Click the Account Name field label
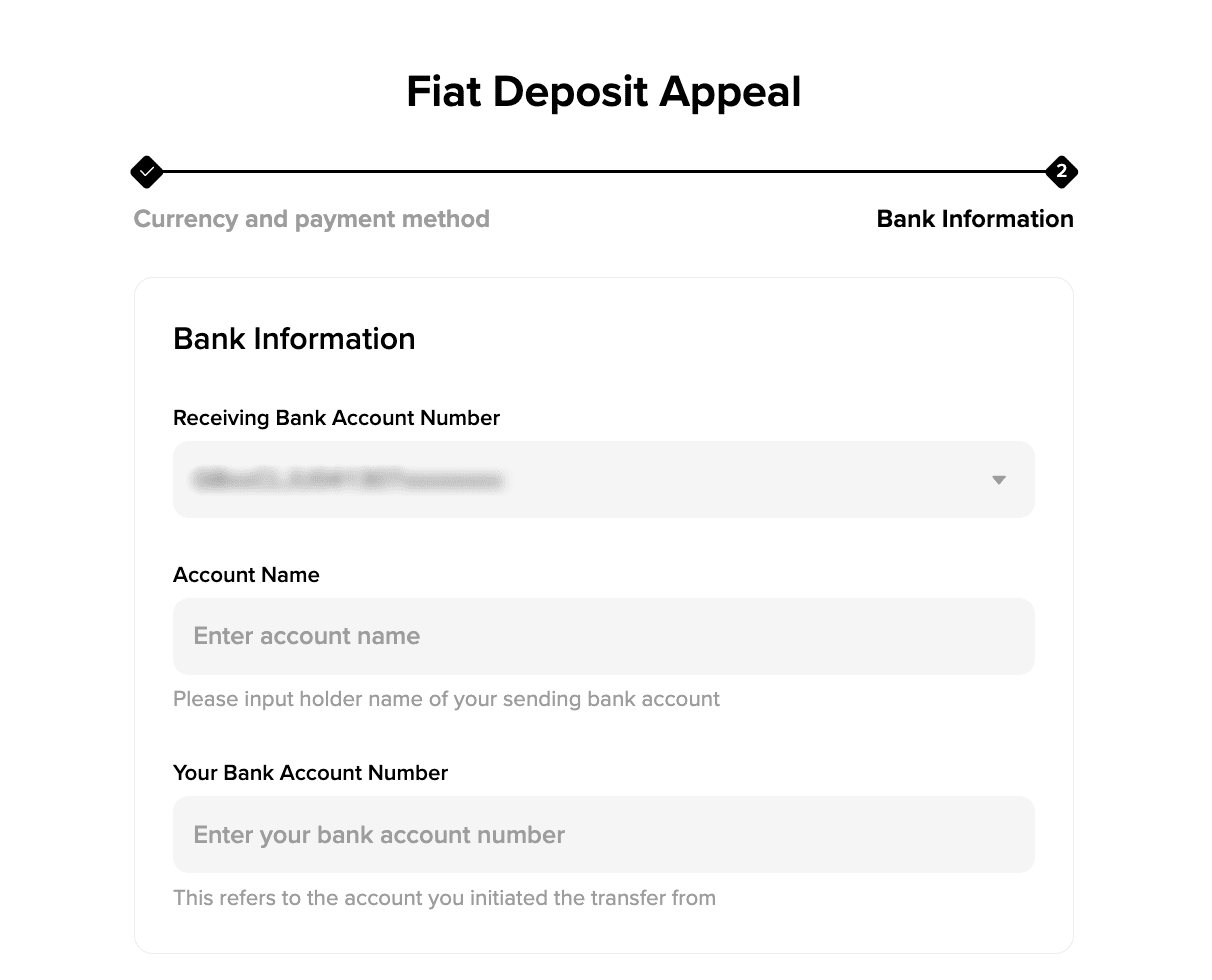 coord(246,575)
